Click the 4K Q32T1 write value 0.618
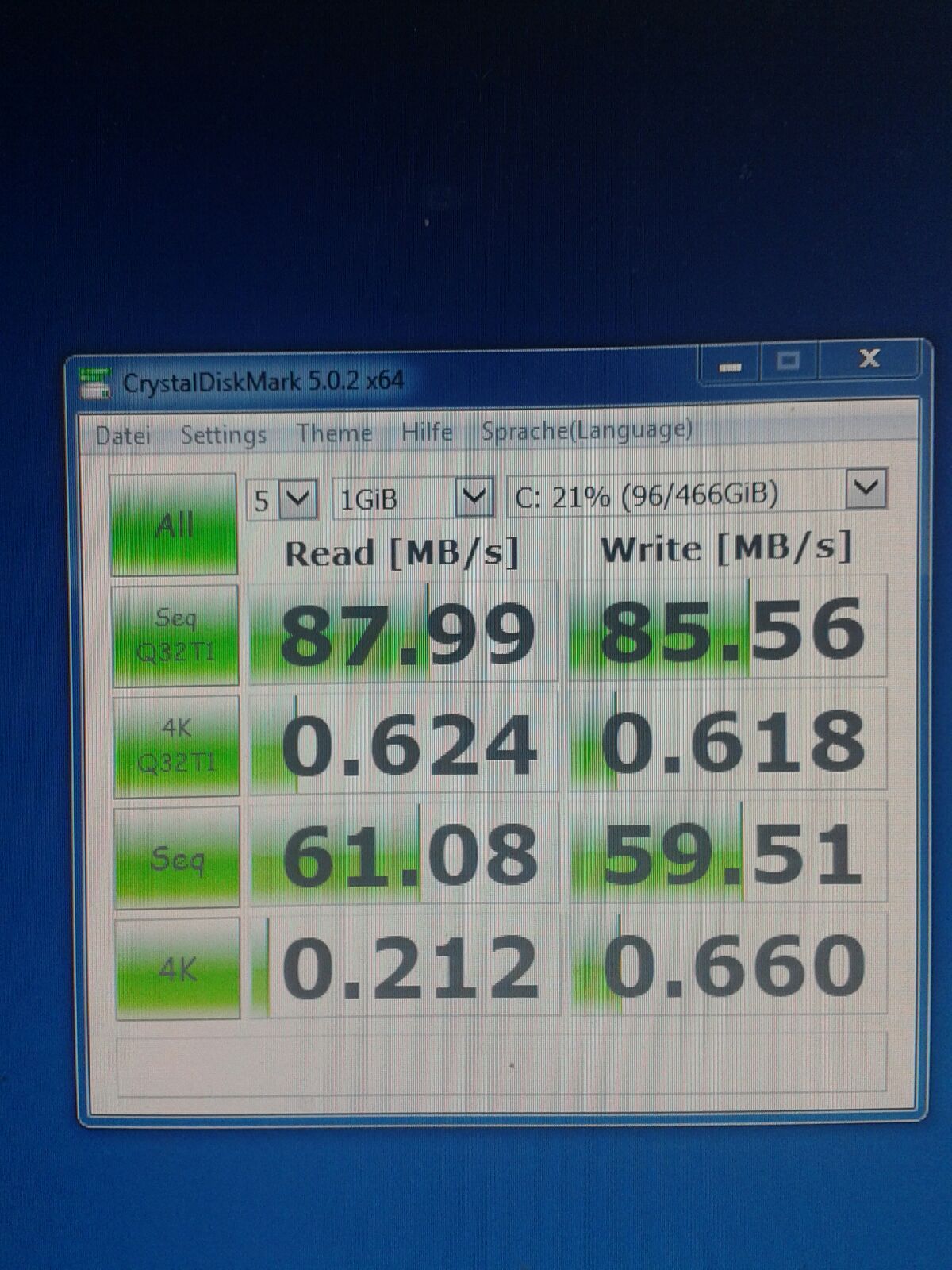Image resolution: width=952 pixels, height=1270 pixels. pyautogui.click(x=728, y=741)
